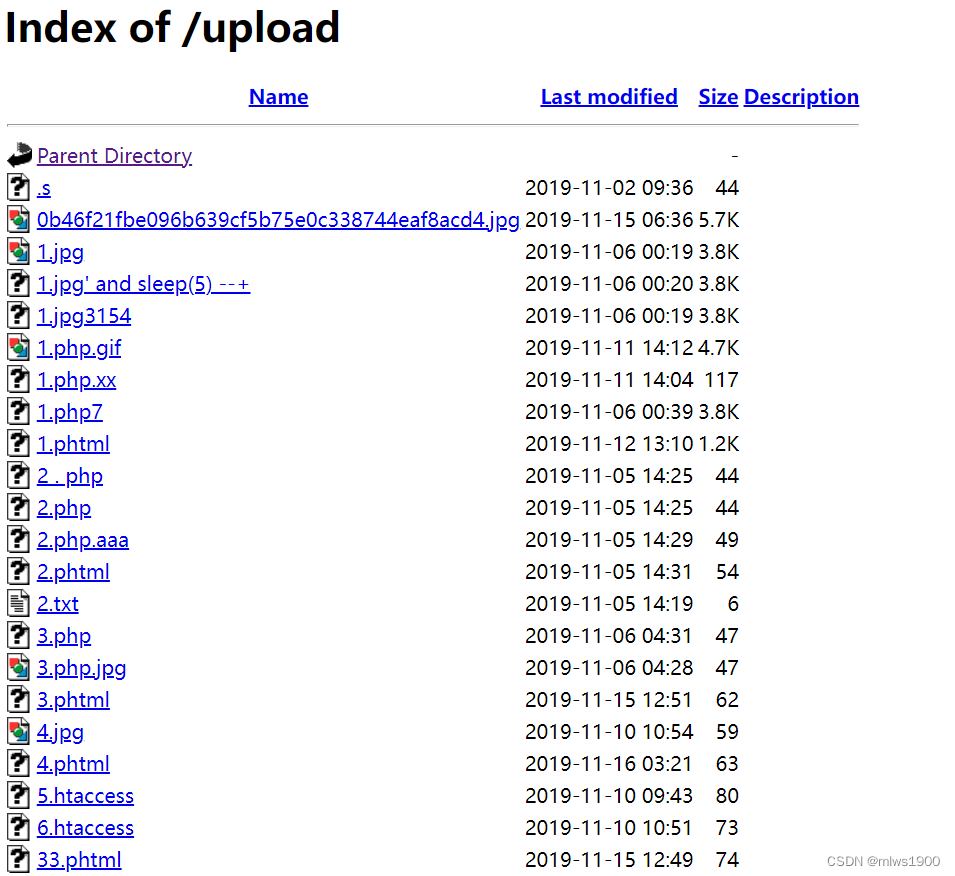
Task: Open the 1.jpg' and sleep(5) --+ link
Action: pos(143,284)
